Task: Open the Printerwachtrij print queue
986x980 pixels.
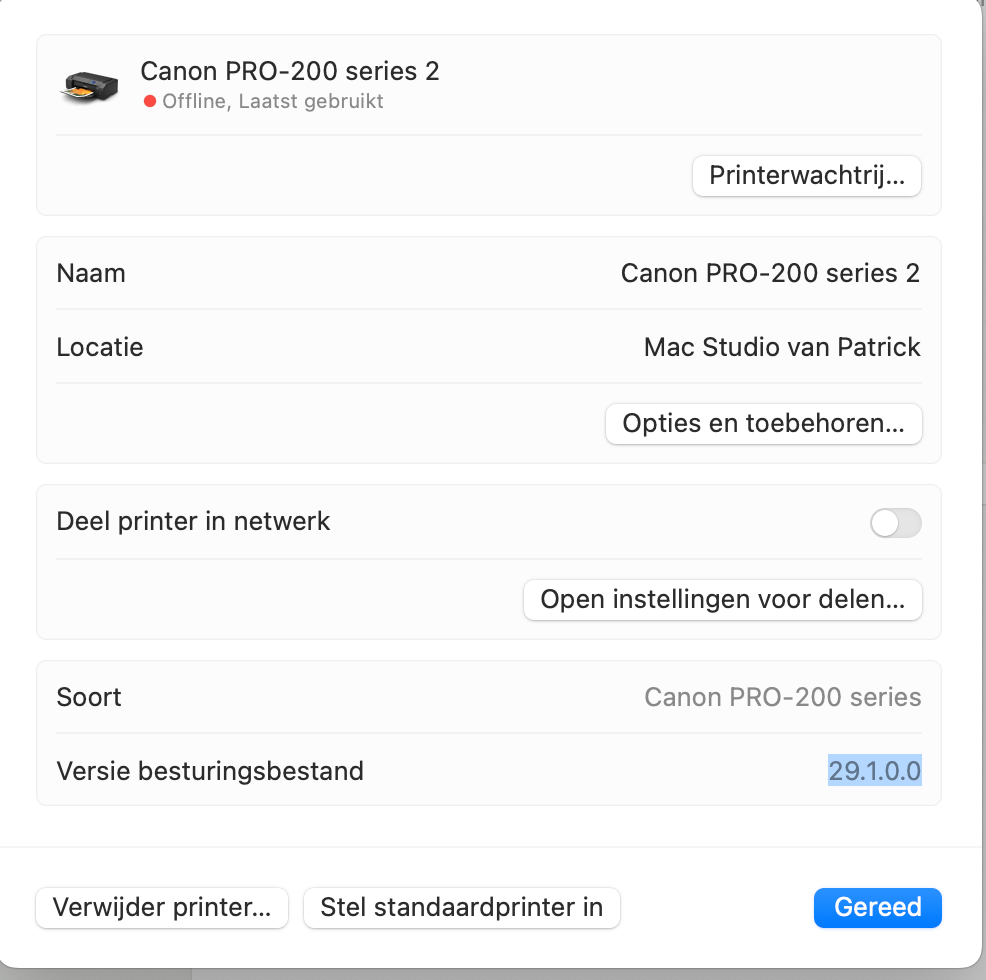Action: pos(806,176)
